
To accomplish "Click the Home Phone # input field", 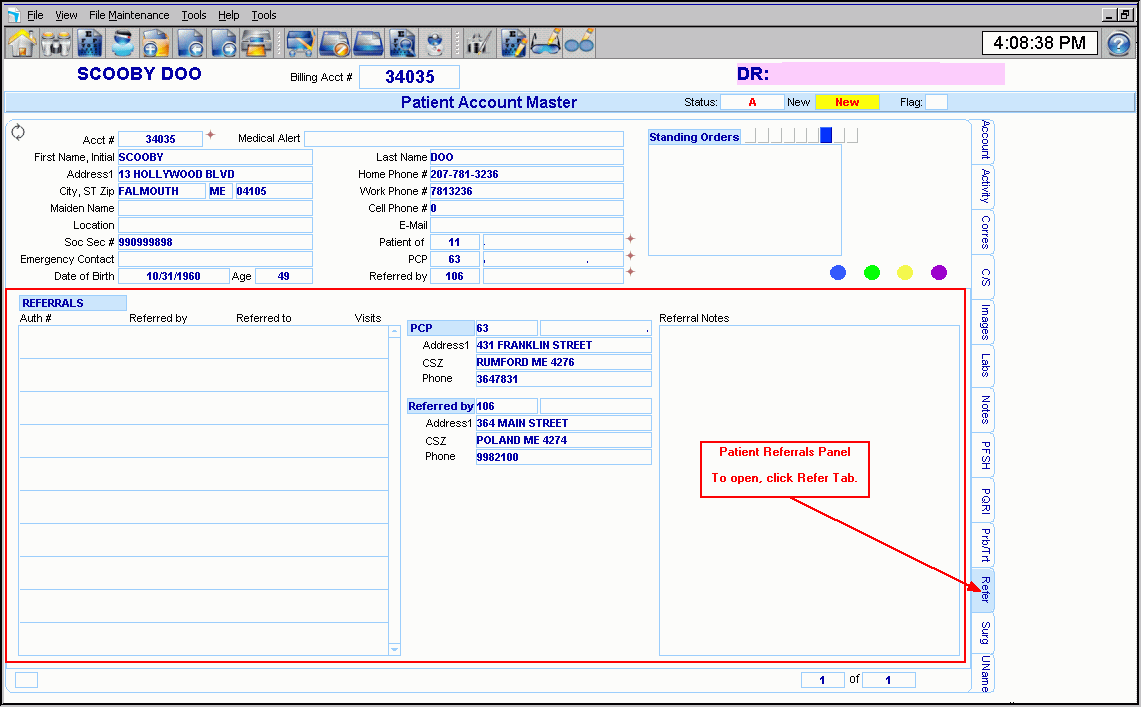I will point(526,174).
